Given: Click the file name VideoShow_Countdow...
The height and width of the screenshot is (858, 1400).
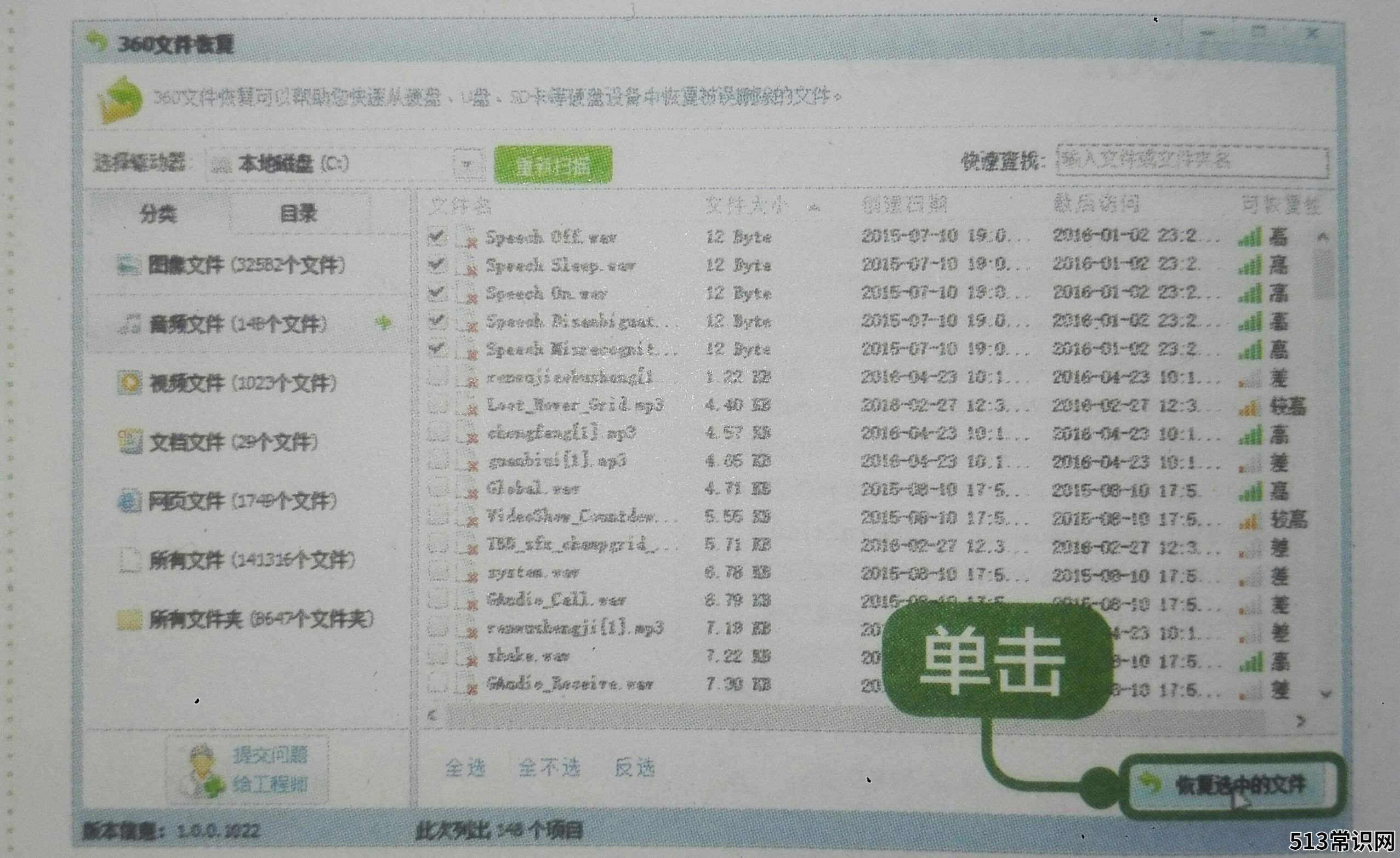Looking at the screenshot, I should point(582,517).
